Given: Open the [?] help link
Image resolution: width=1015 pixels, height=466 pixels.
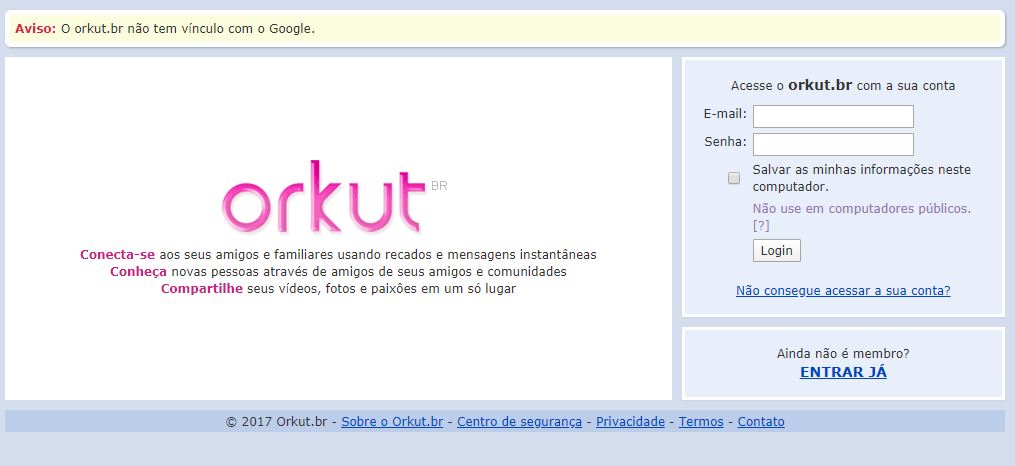Looking at the screenshot, I should 761,226.
